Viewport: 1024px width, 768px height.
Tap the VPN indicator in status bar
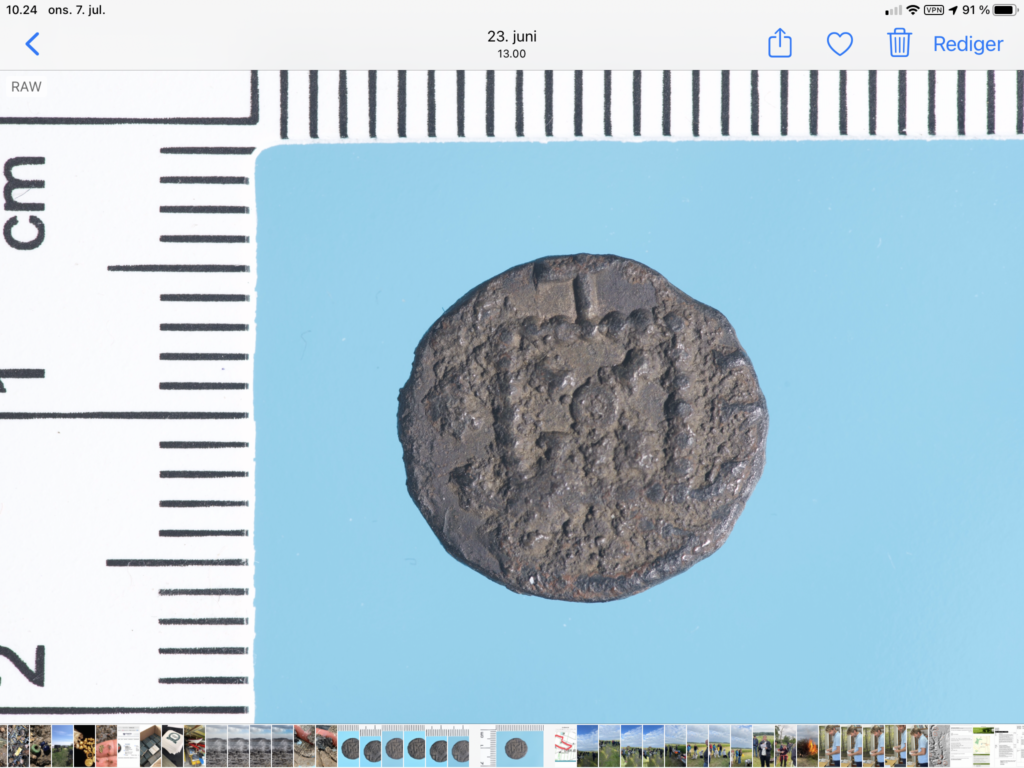pos(934,10)
